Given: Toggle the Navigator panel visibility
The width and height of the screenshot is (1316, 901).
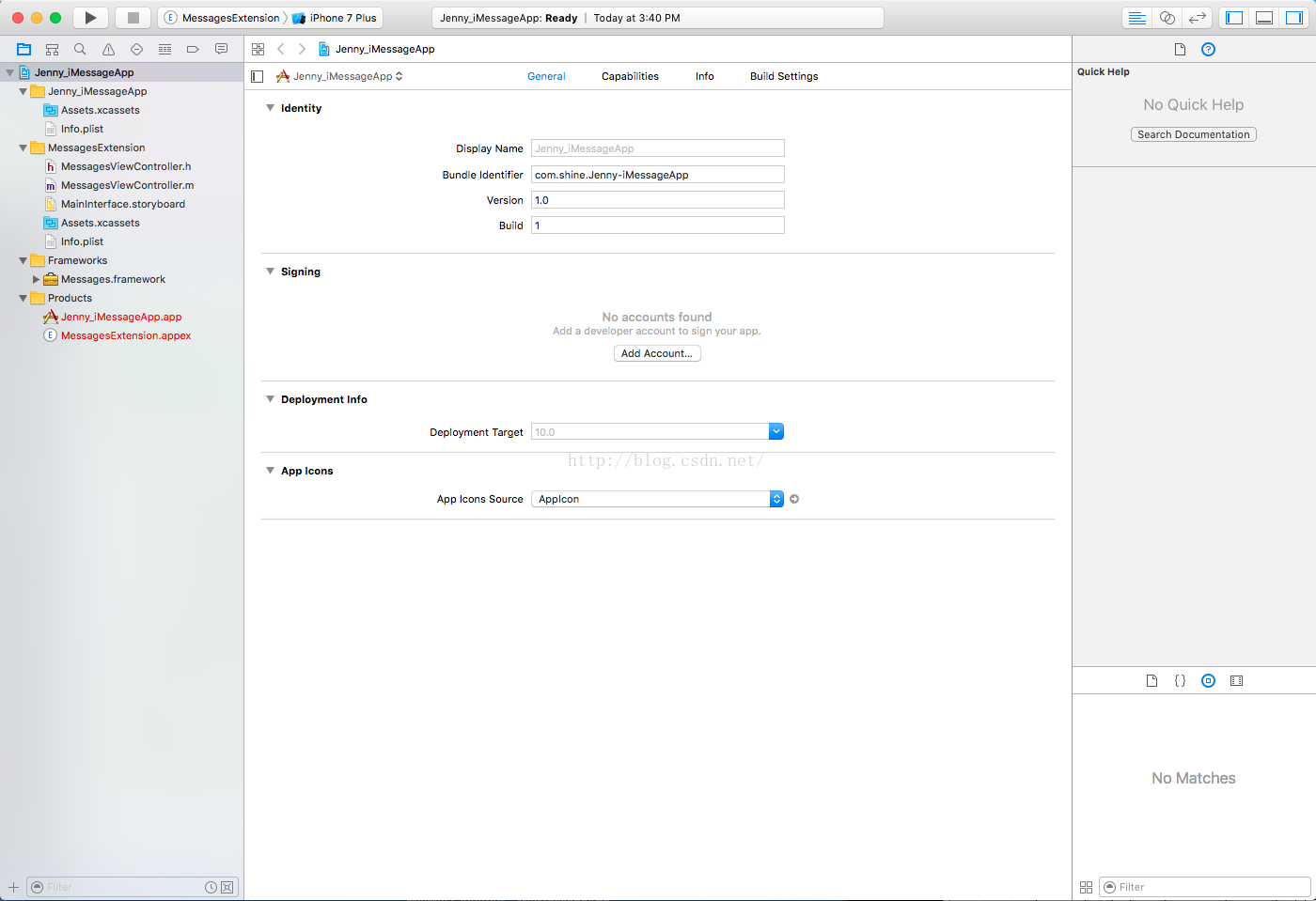Looking at the screenshot, I should point(1234,18).
